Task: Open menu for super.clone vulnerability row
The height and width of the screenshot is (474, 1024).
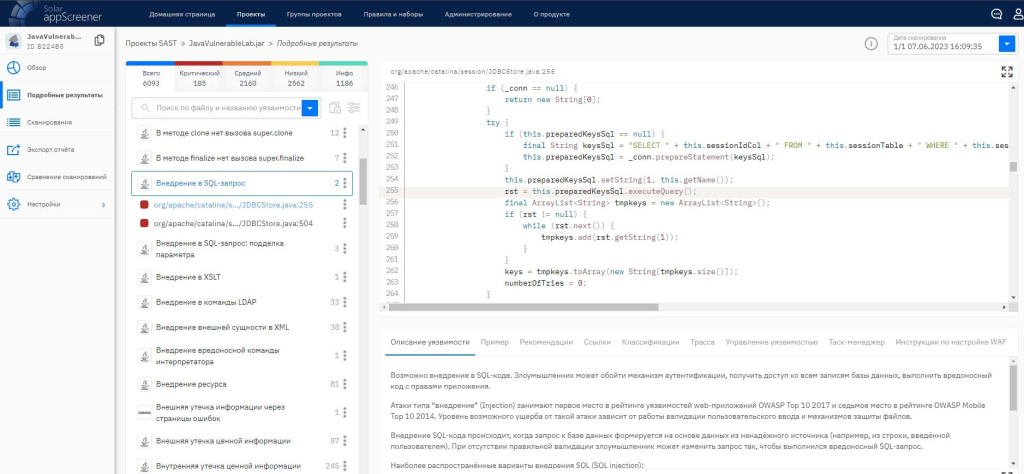Action: (x=345, y=133)
